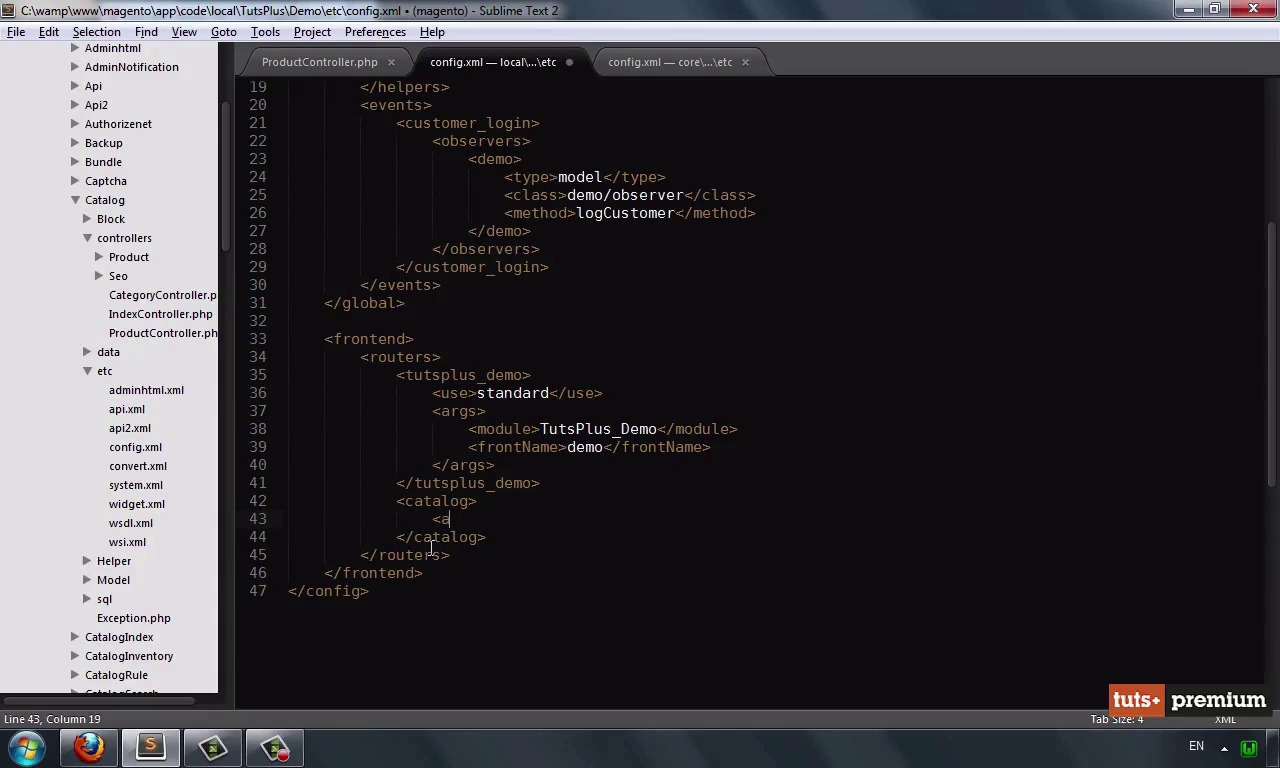
Task: Expand the Block folder
Action: click(x=87, y=219)
